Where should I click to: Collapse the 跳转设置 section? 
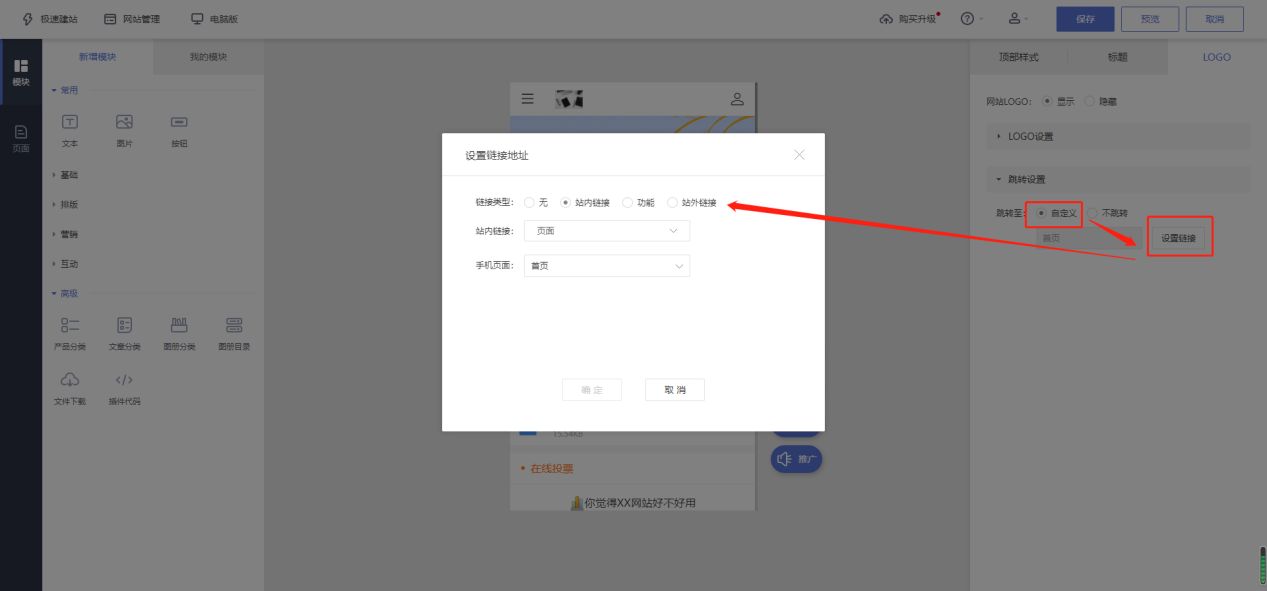1118,179
